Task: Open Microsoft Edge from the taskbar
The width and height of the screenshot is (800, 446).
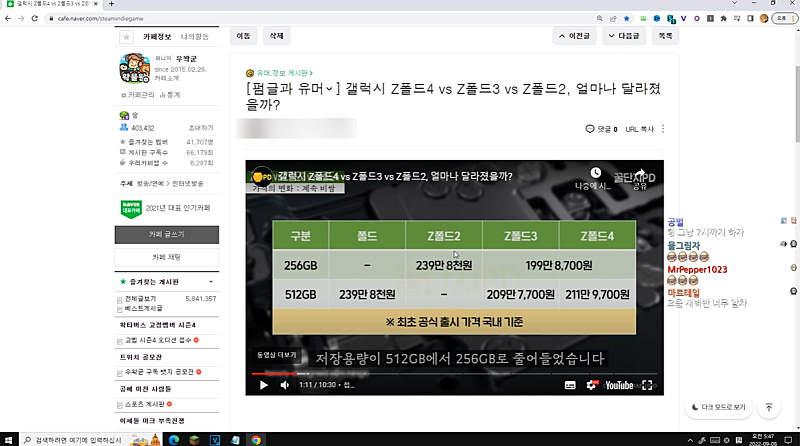Action: coord(173,440)
